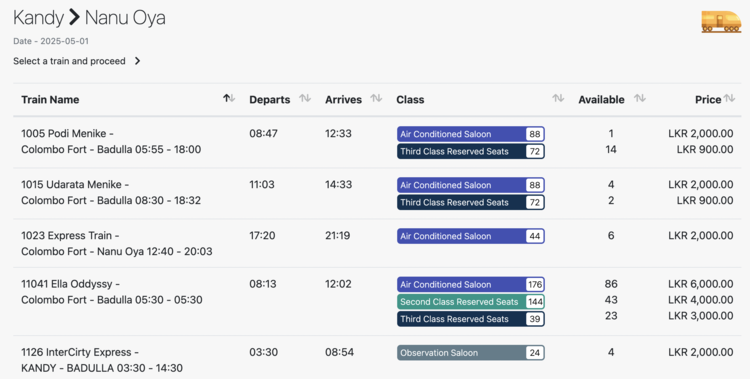Click Colombo Fort - Badulla 05:30 - 05:30 route
Image resolution: width=750 pixels, height=379 pixels.
[112, 300]
